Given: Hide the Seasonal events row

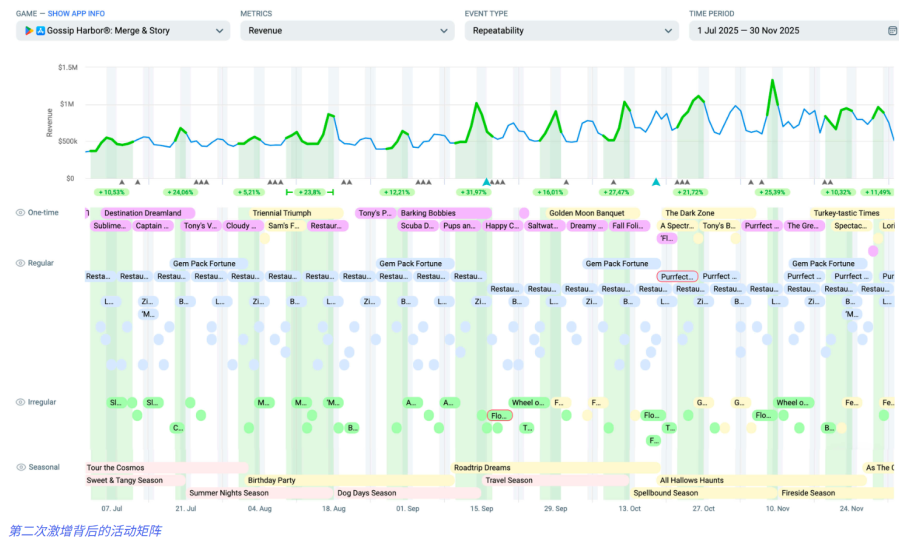Looking at the screenshot, I should [x=20, y=467].
